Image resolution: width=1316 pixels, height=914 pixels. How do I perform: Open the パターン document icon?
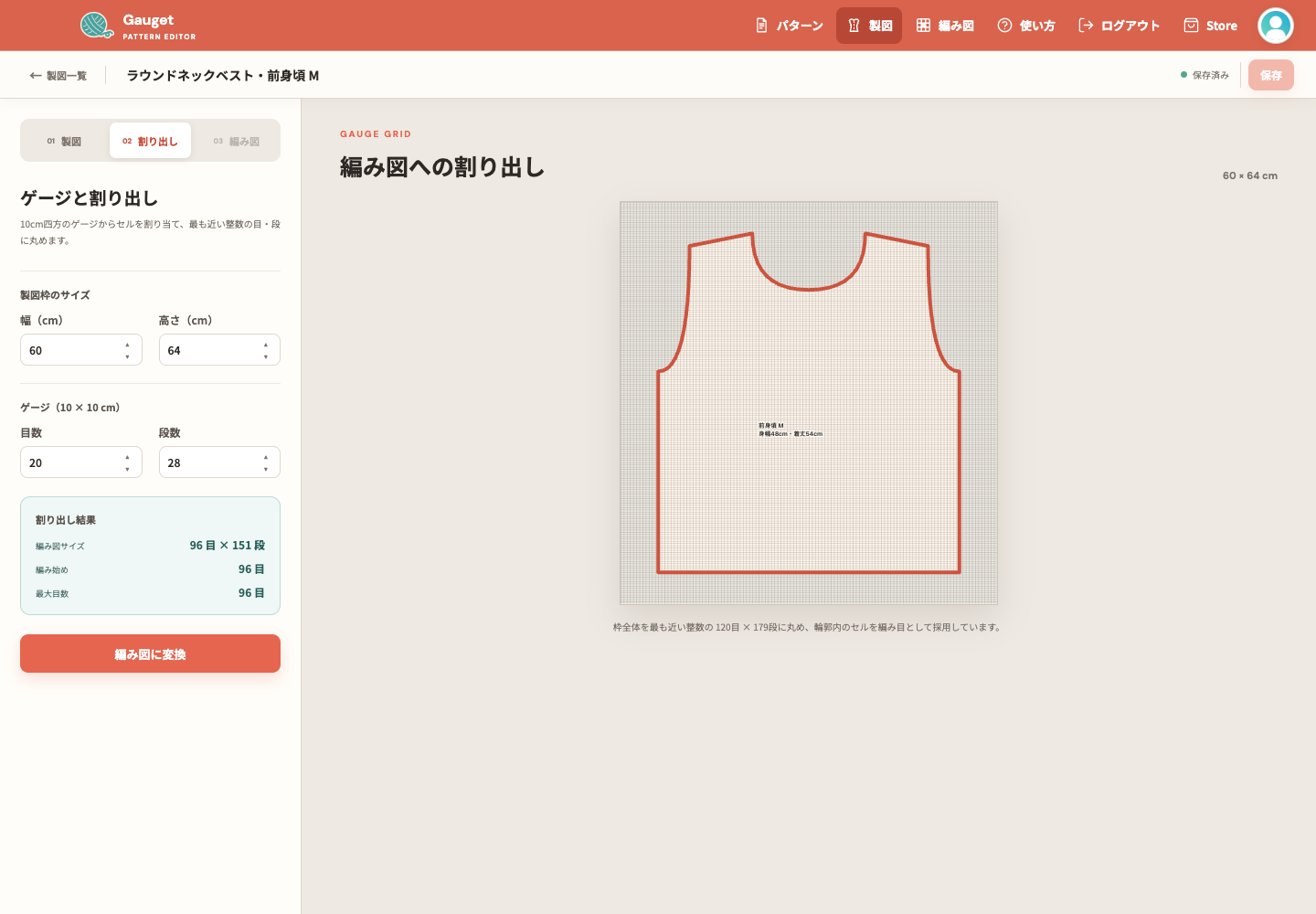(761, 26)
